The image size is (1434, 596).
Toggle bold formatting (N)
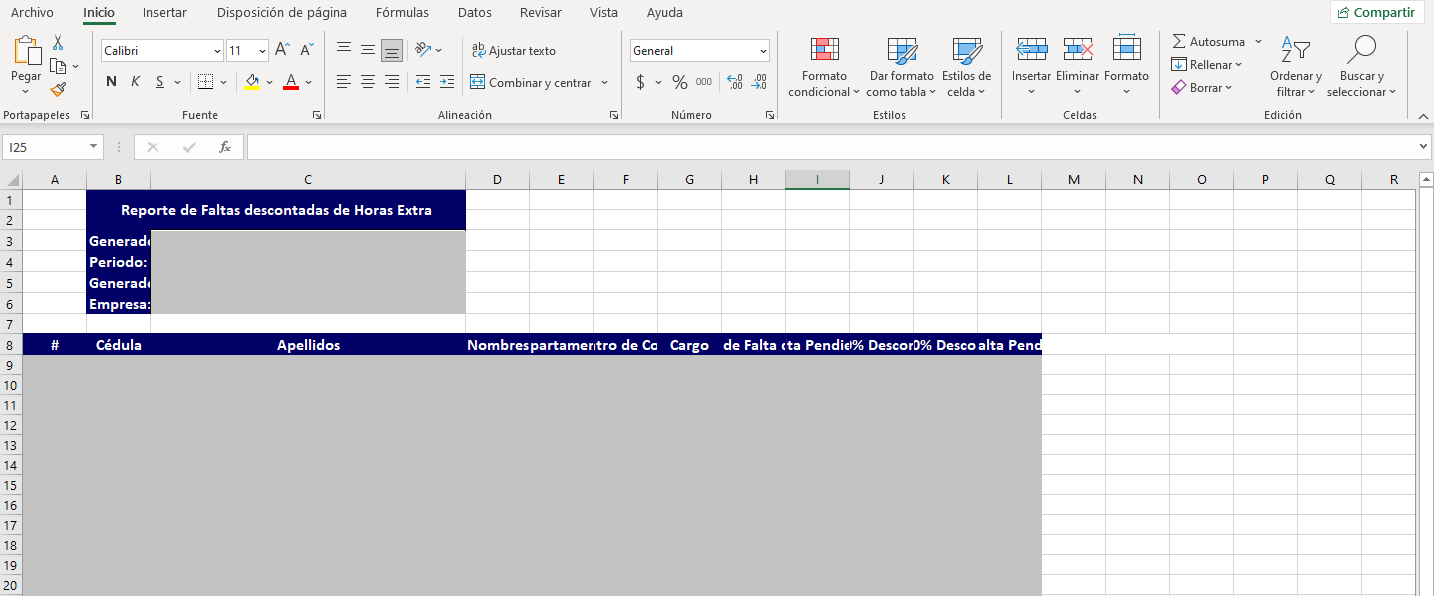pos(111,82)
